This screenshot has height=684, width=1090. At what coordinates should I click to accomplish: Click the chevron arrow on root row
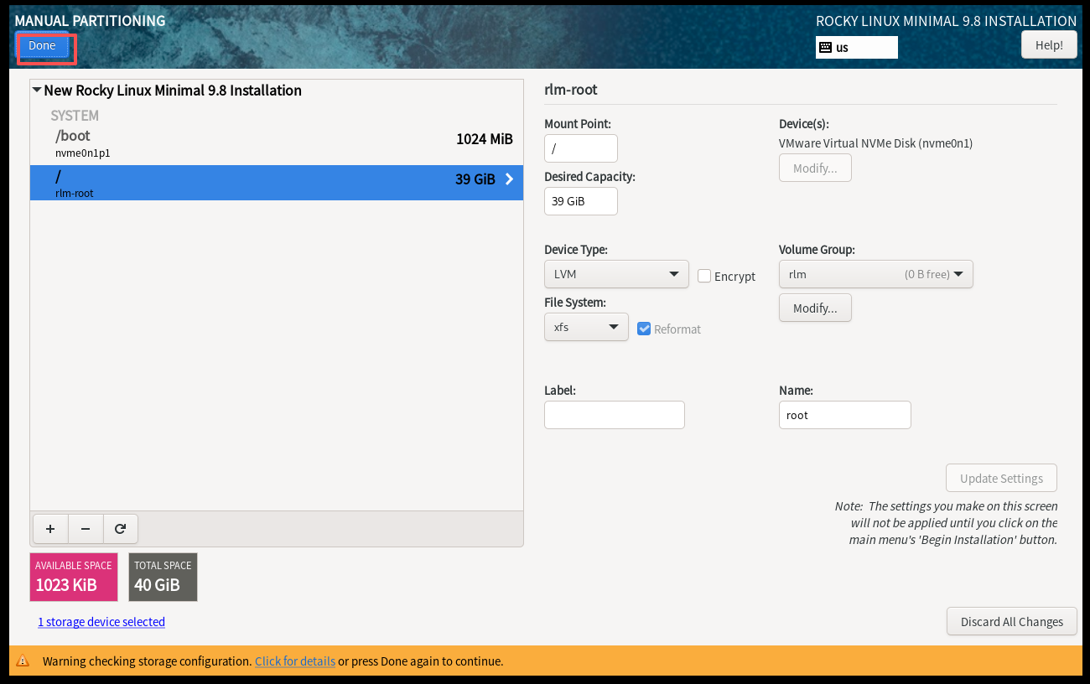coord(510,179)
